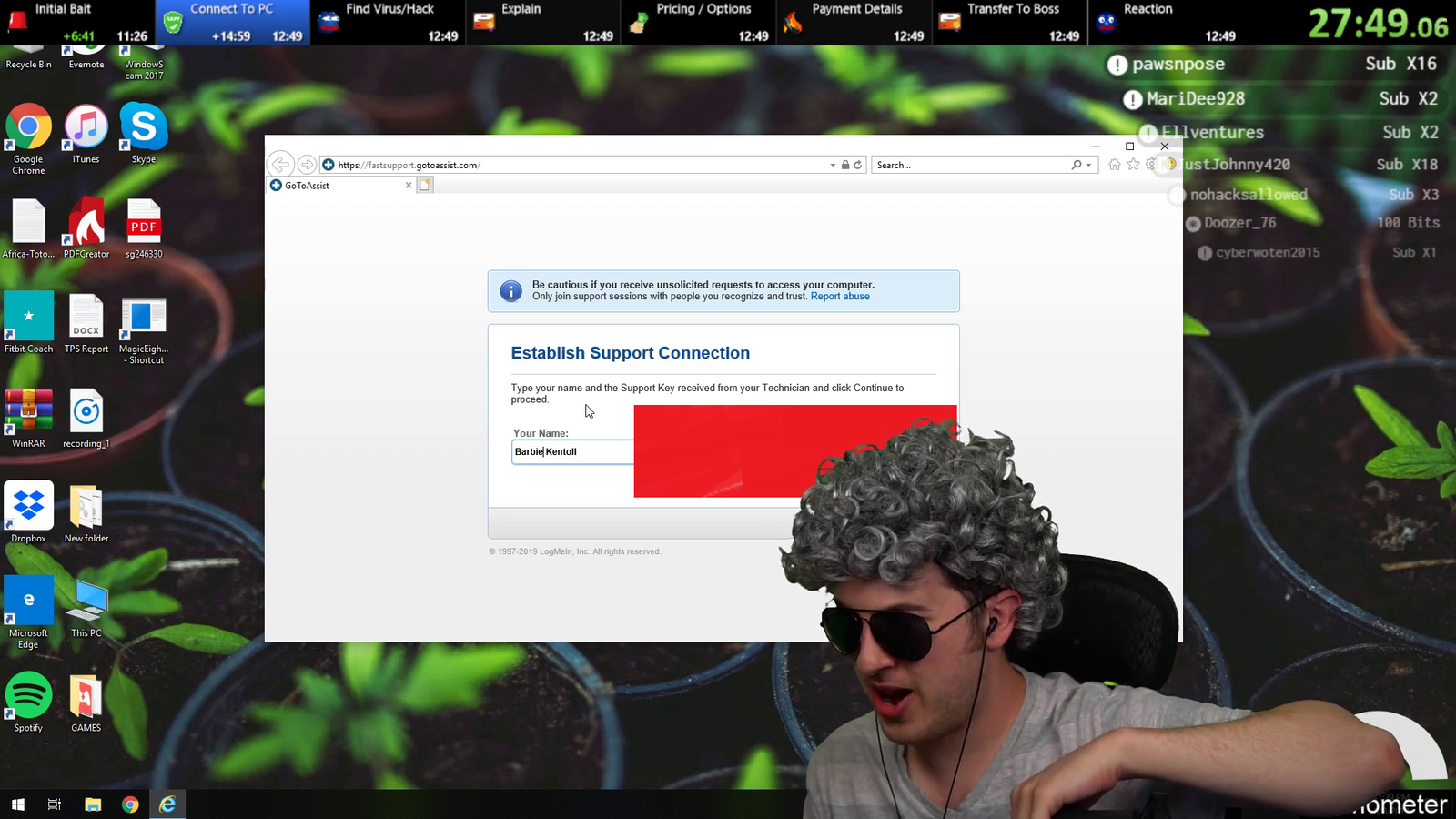Image resolution: width=1456 pixels, height=819 pixels.
Task: Open Task View on the taskbar
Action: pos(55,804)
